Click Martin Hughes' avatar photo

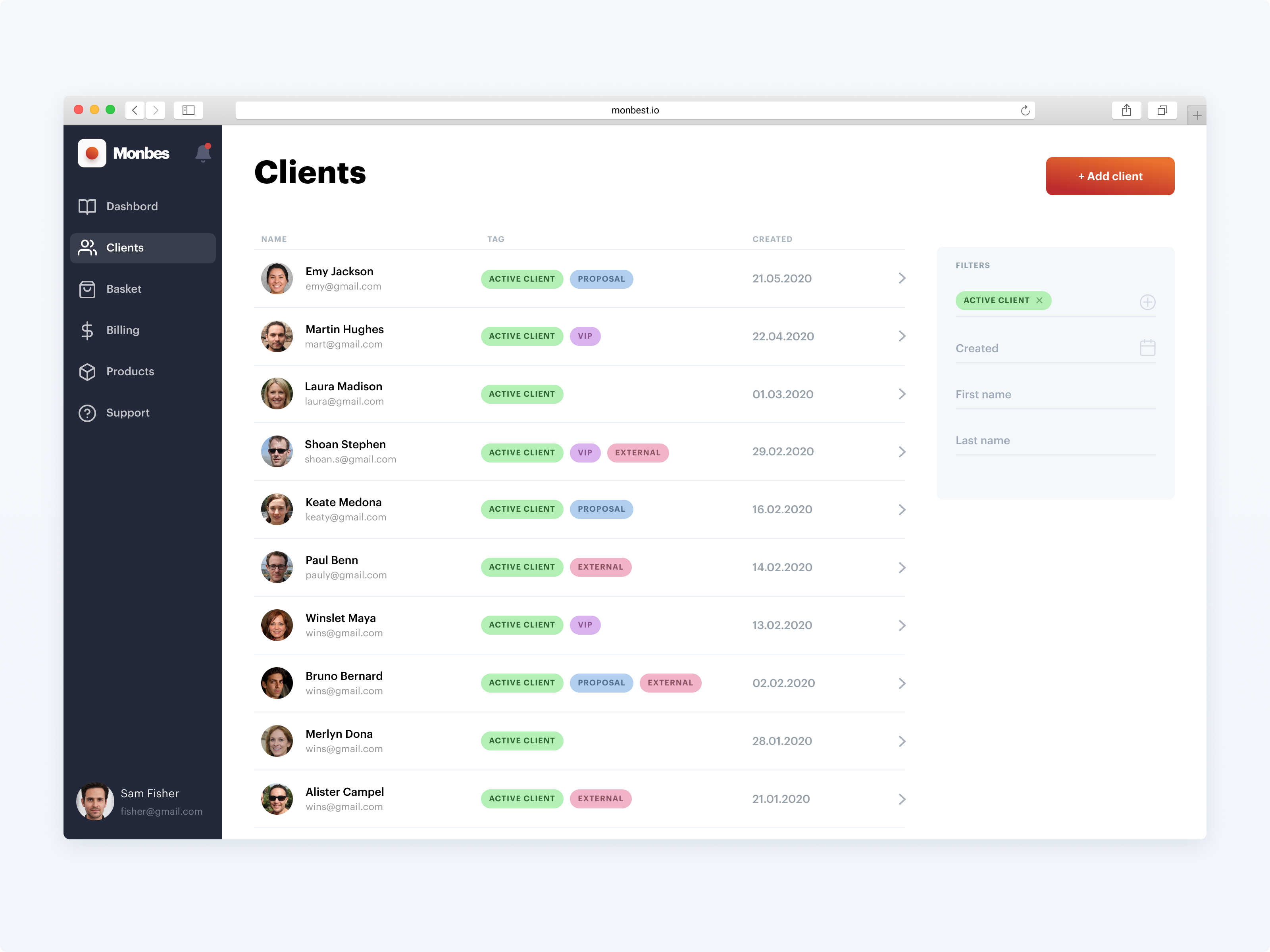click(277, 336)
